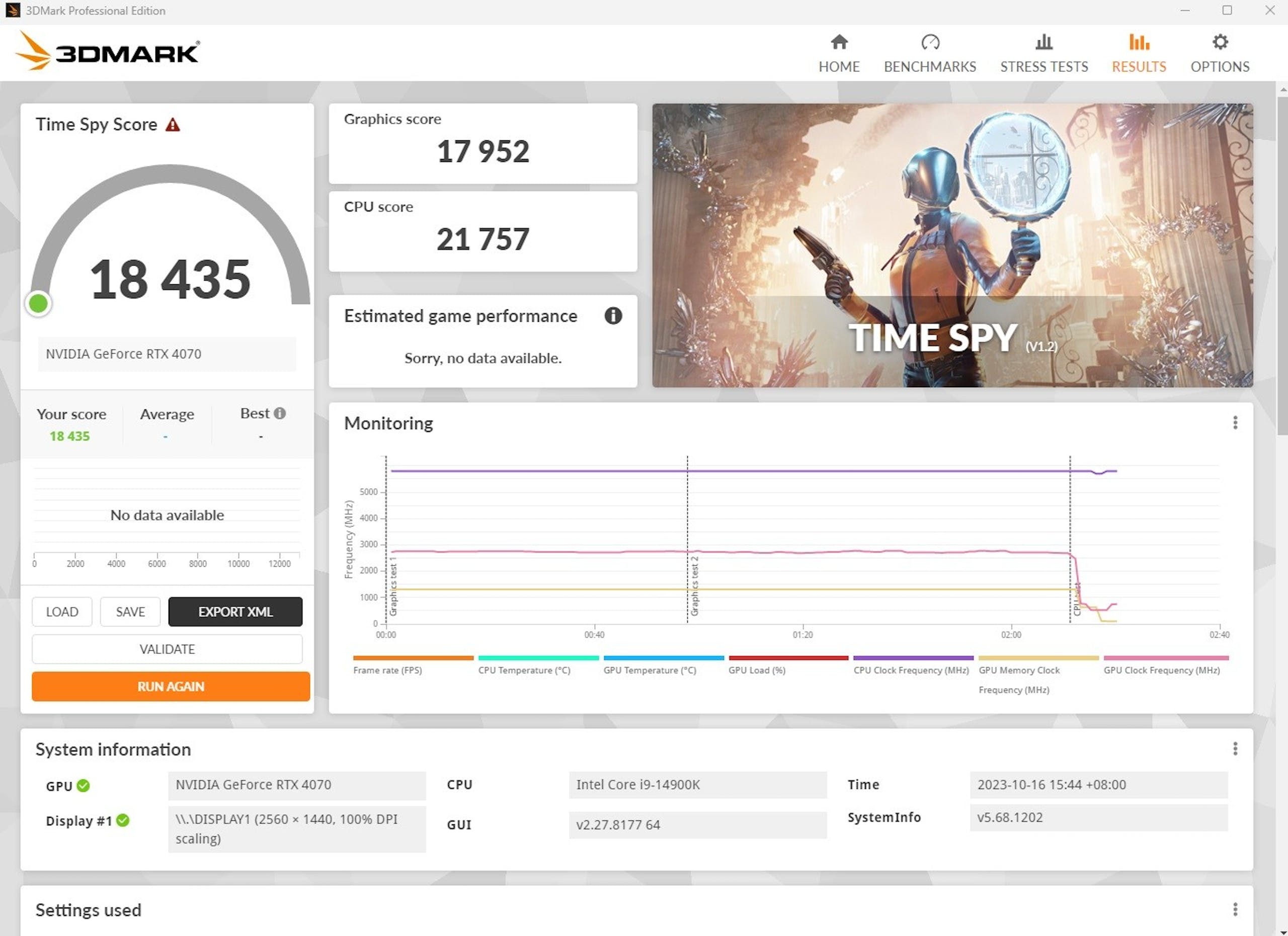Click the info icon next to Best
Image resolution: width=1288 pixels, height=936 pixels.
[279, 413]
